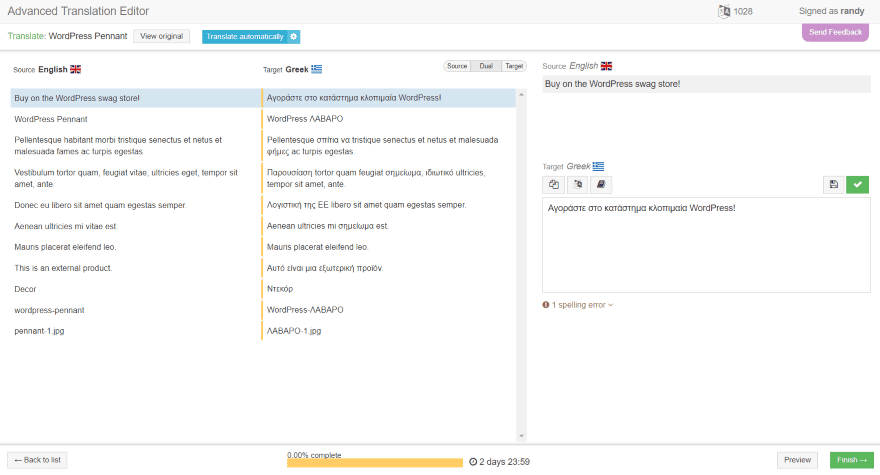Image resolution: width=880 pixels, height=475 pixels.
Task: Click the spelling error warning icon
Action: [x=546, y=305]
